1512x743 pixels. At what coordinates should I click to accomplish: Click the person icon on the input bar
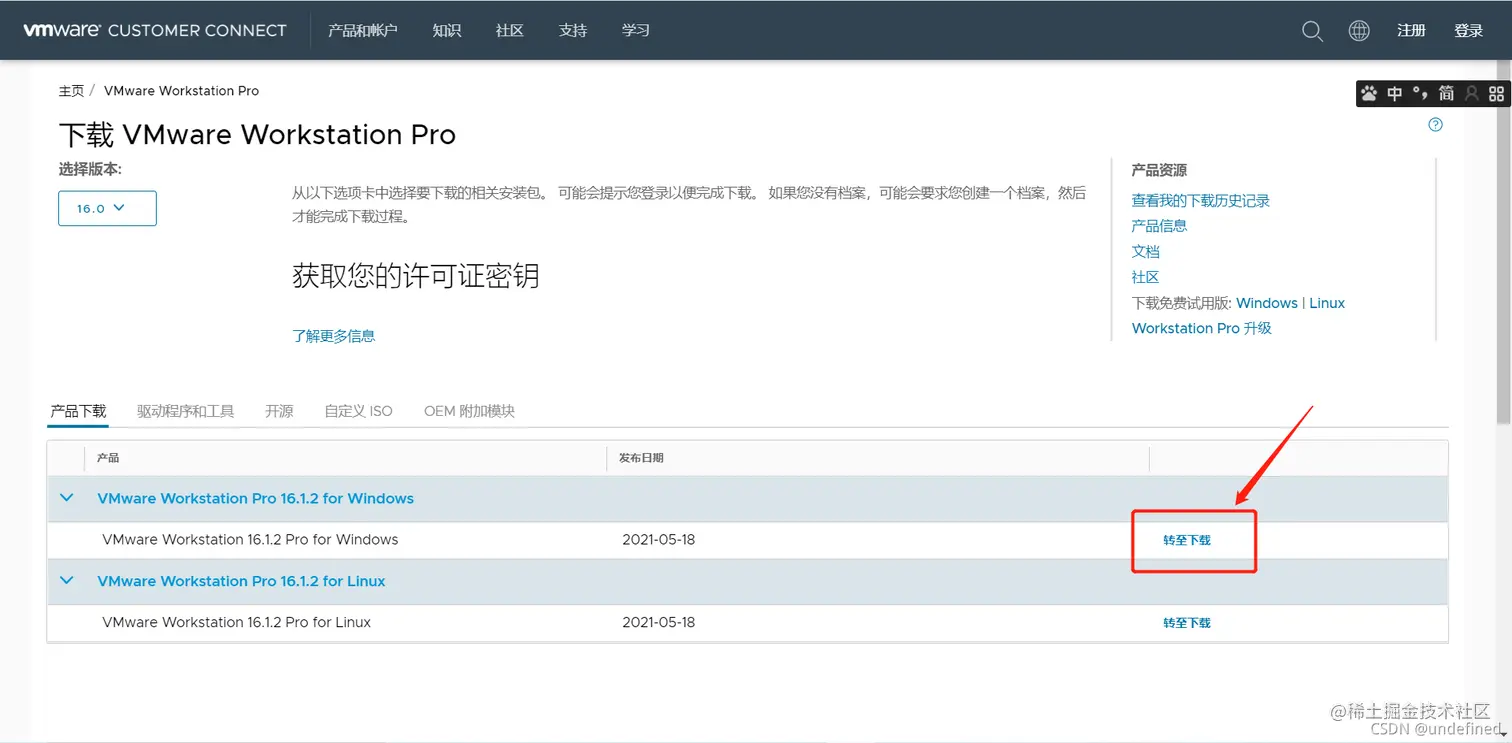tap(1472, 94)
